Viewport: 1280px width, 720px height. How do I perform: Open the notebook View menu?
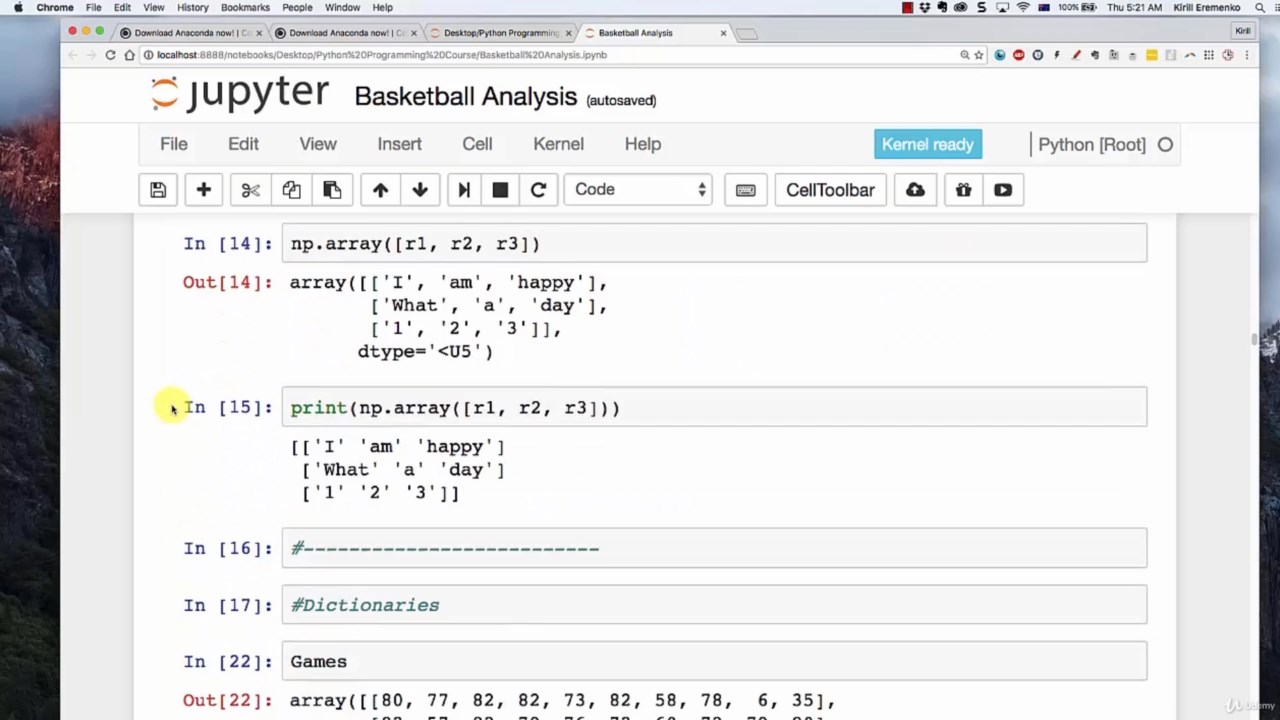318,144
